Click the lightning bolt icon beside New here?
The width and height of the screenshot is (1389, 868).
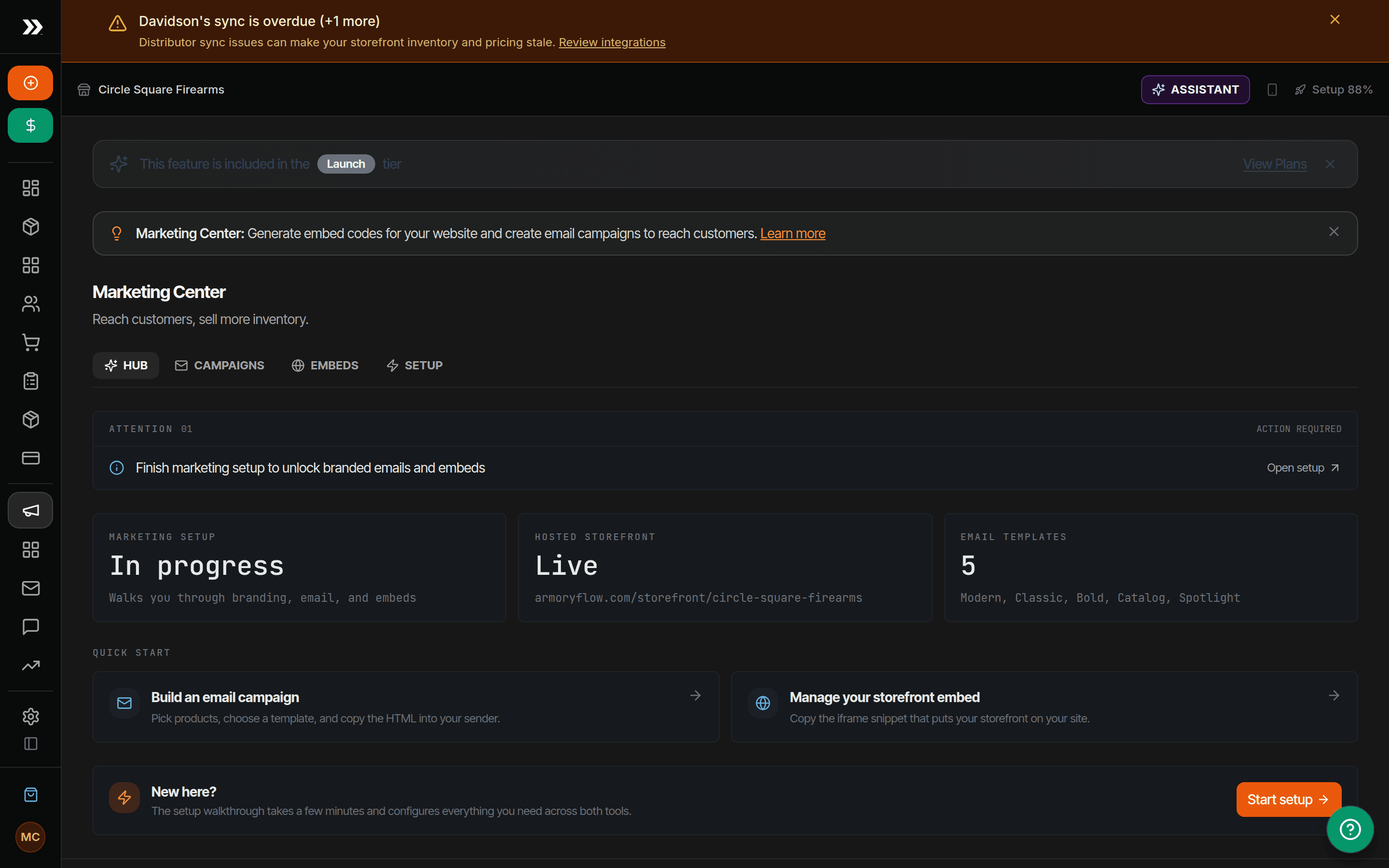[x=124, y=798]
